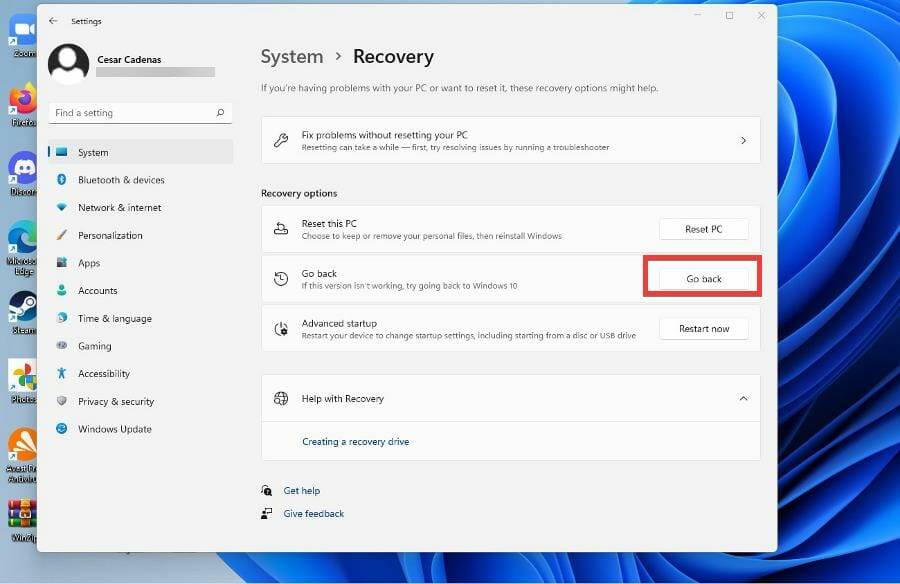
Task: Open Microsoft Edge desktop shortcut
Action: point(22,247)
